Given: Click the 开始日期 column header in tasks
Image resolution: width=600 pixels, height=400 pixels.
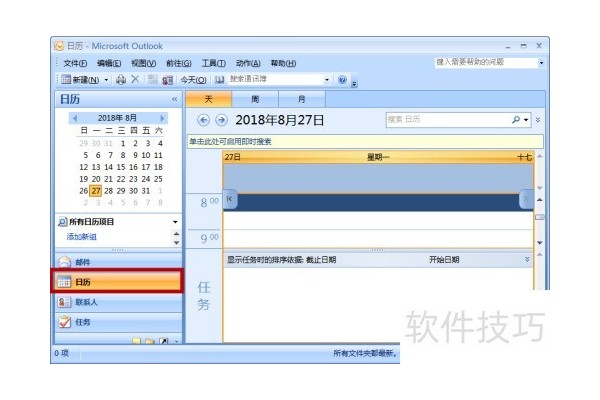Looking at the screenshot, I should click(x=444, y=260).
